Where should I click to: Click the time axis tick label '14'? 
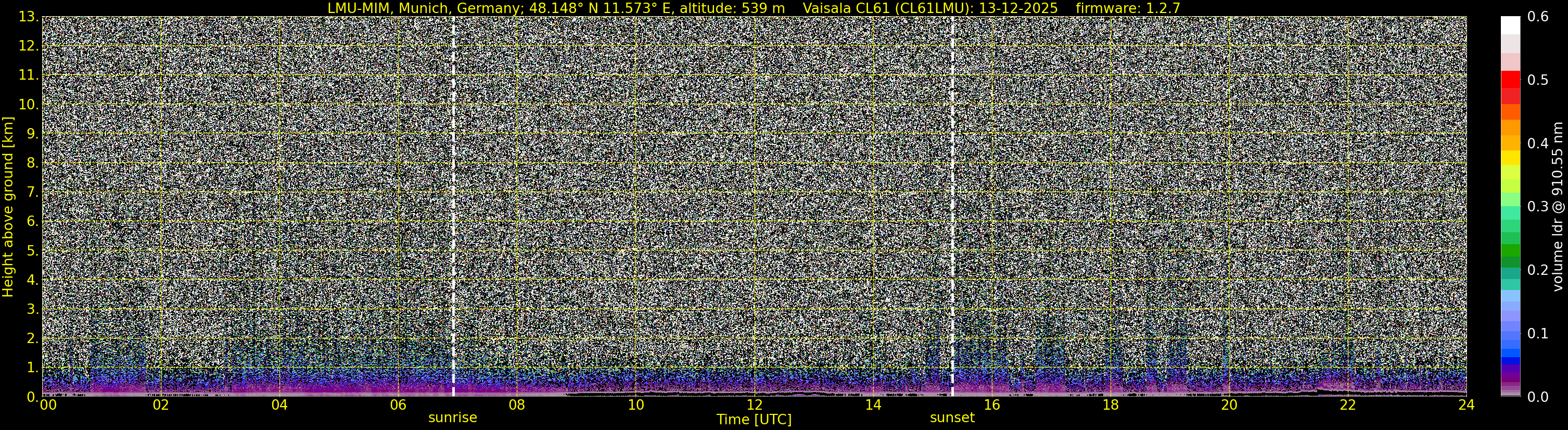pyautogui.click(x=873, y=405)
